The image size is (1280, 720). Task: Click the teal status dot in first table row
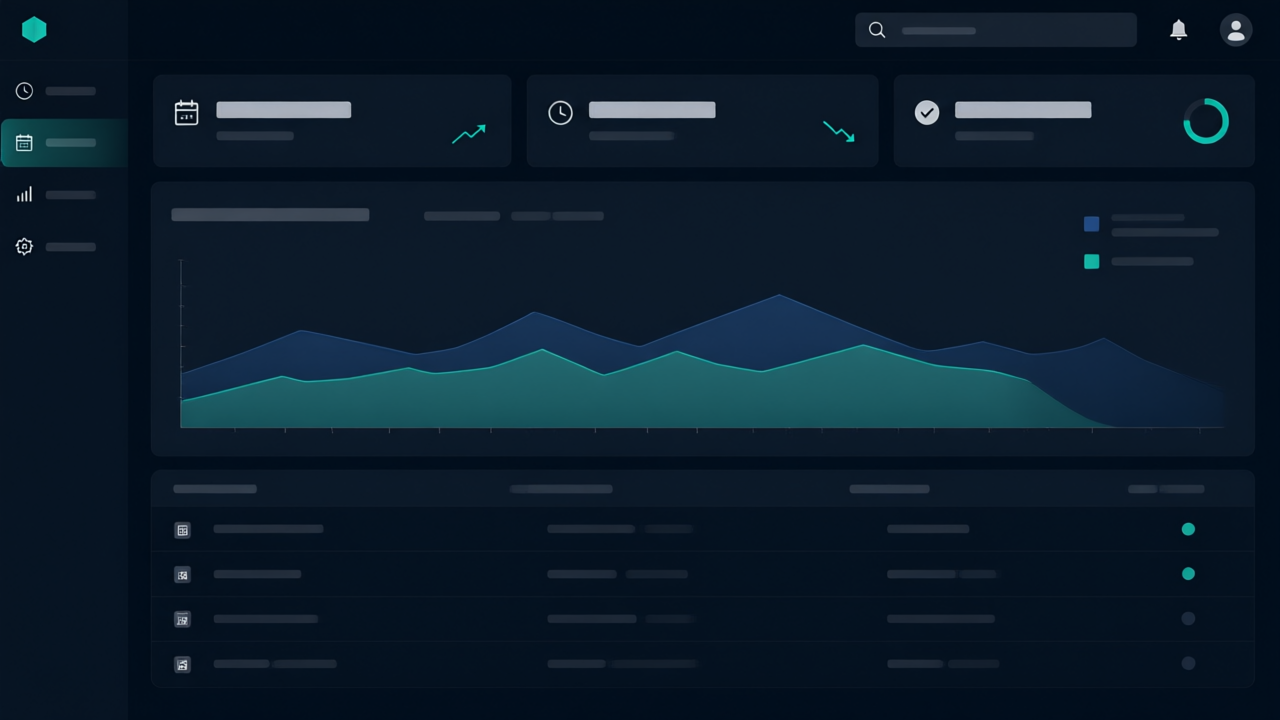coord(1188,529)
